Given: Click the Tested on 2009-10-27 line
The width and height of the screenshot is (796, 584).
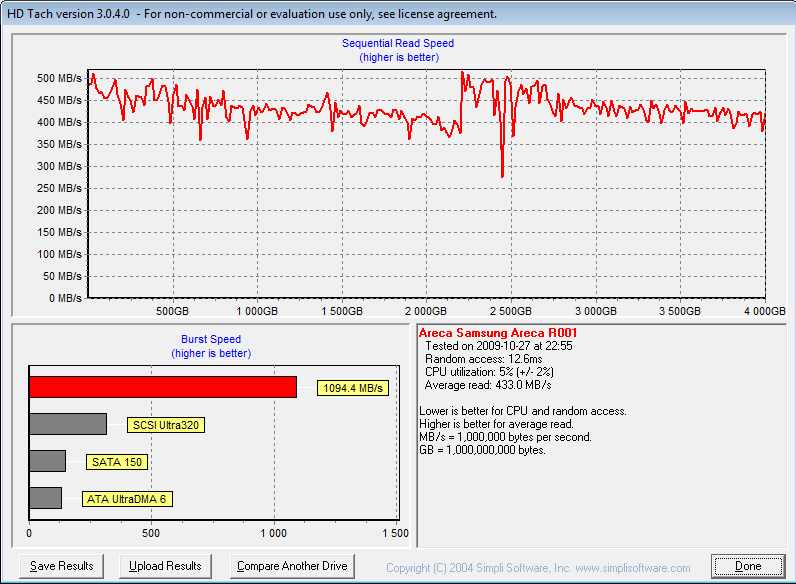Looking at the screenshot, I should click(x=499, y=346).
